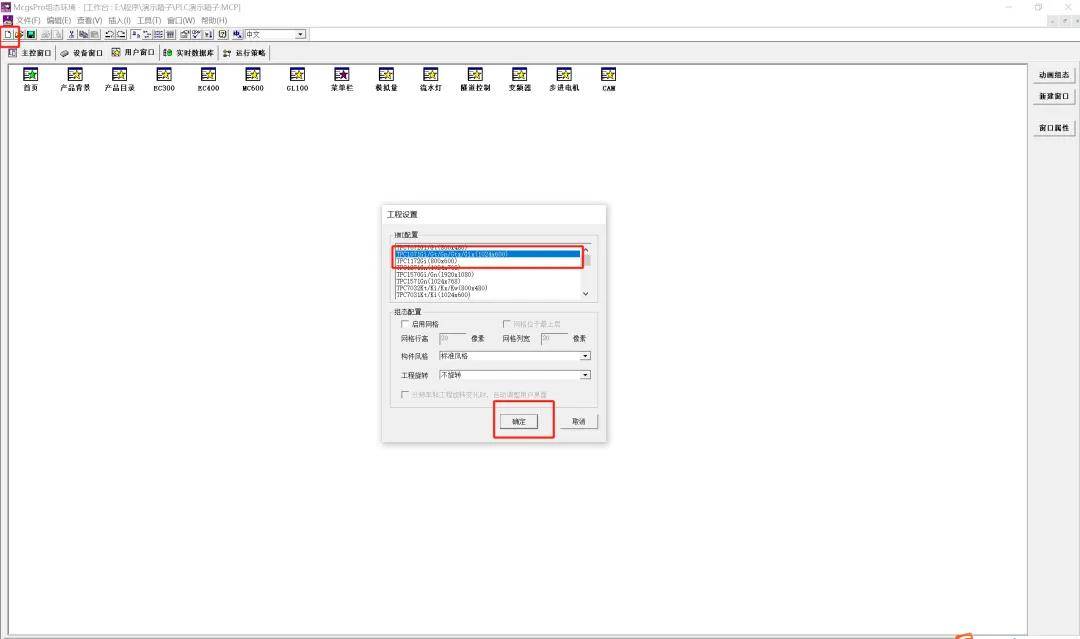Click the 流水灯 window icon
Viewport: 1080px width, 639px height.
tap(431, 75)
